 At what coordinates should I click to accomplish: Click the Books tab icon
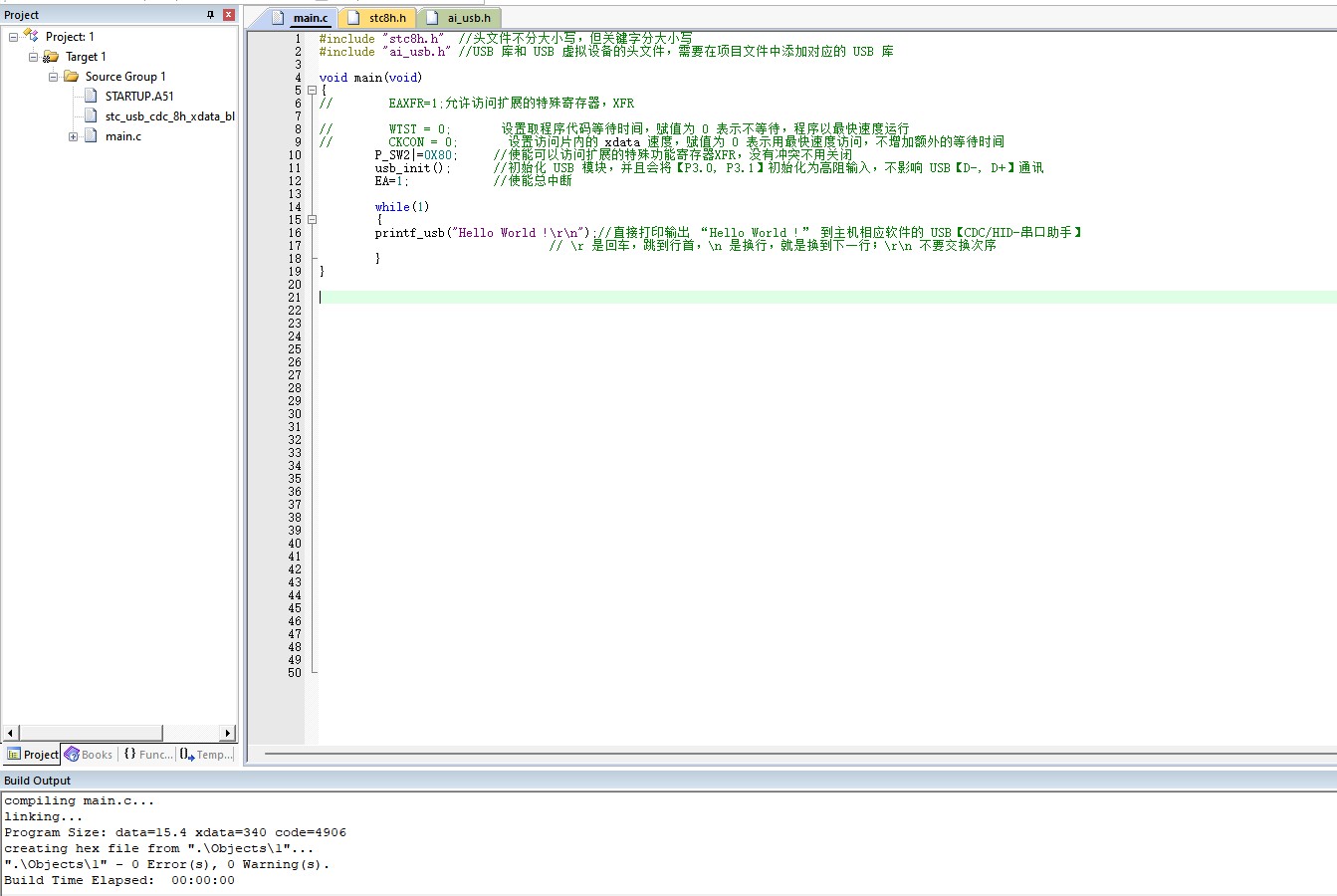[72, 755]
